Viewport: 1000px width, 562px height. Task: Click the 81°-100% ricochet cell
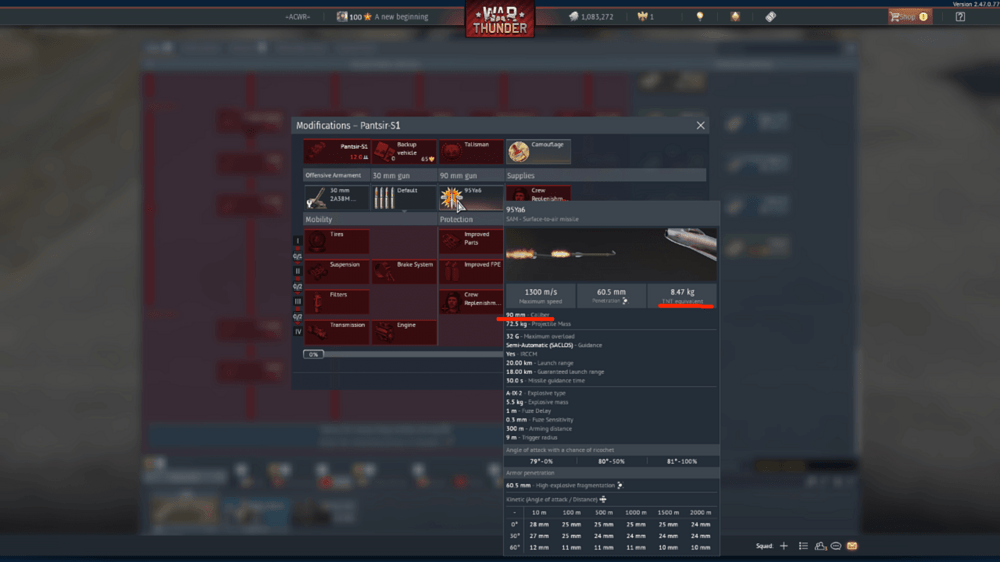pos(682,461)
